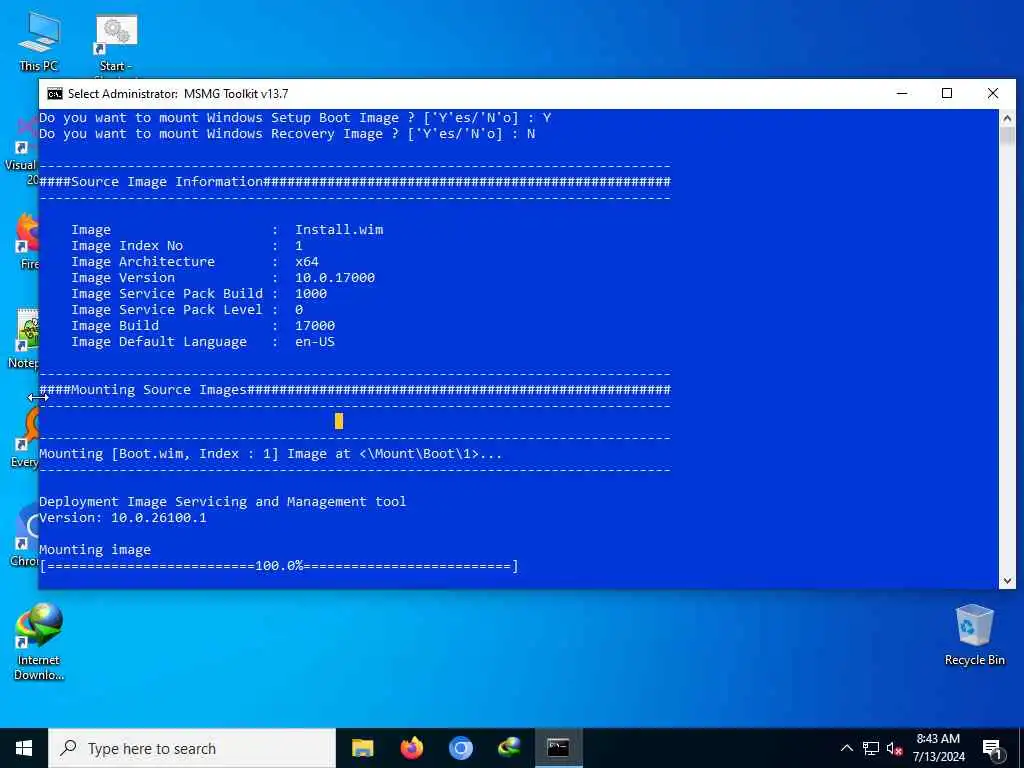Launch Firefox from the taskbar
Viewport: 1024px width, 768px height.
point(411,748)
